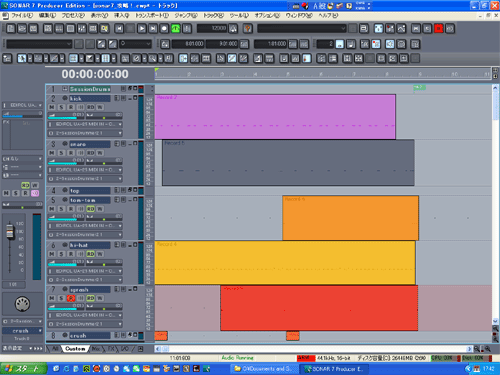Click the tempo metronome icon beside 120.00
The width and height of the screenshot is (500, 375).
pos(233,29)
